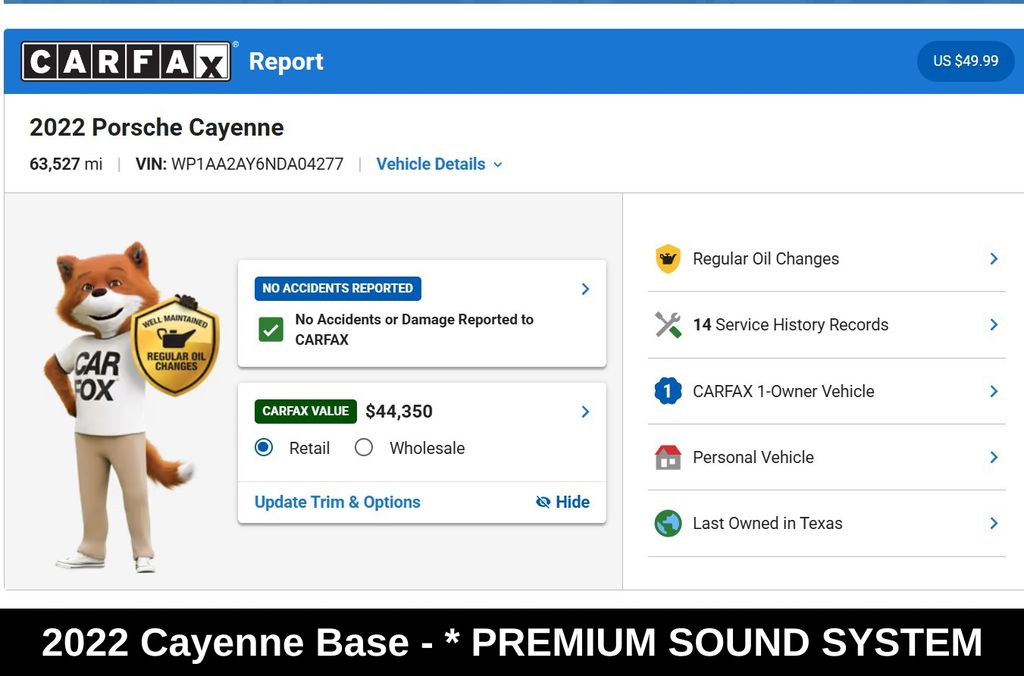Click CARFAX 1-Owner Vehicle text
The height and width of the screenshot is (676, 1024).
(x=783, y=391)
